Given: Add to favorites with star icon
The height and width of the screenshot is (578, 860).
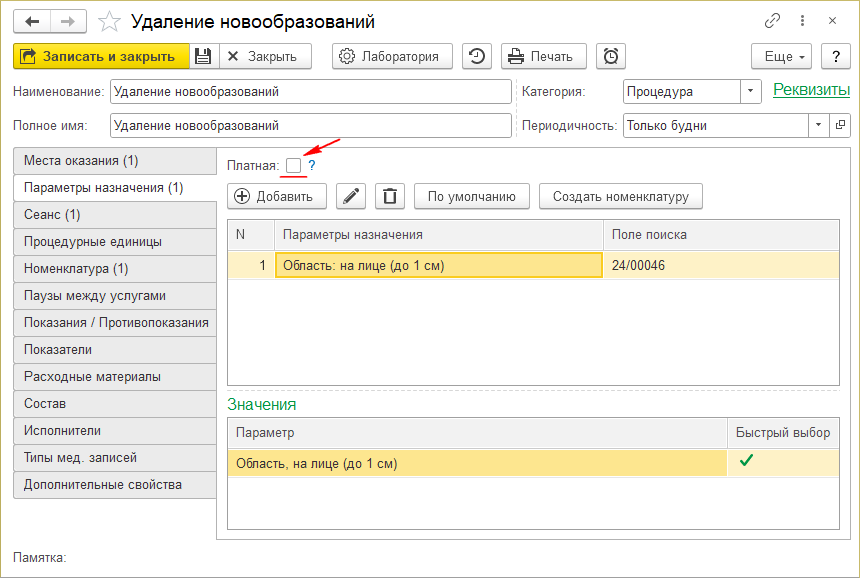Looking at the screenshot, I should [111, 21].
